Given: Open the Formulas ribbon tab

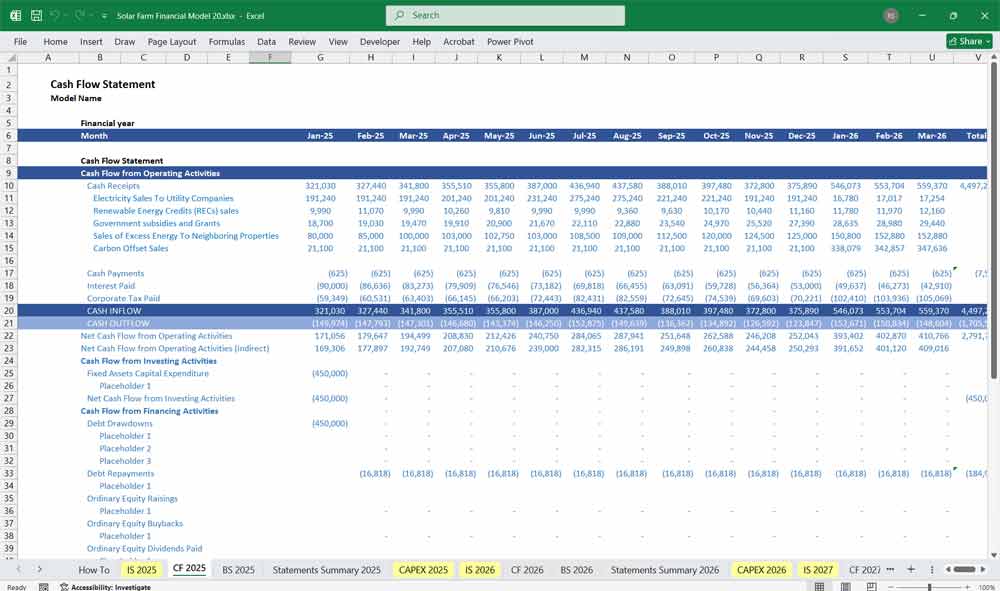Looking at the screenshot, I should (226, 42).
